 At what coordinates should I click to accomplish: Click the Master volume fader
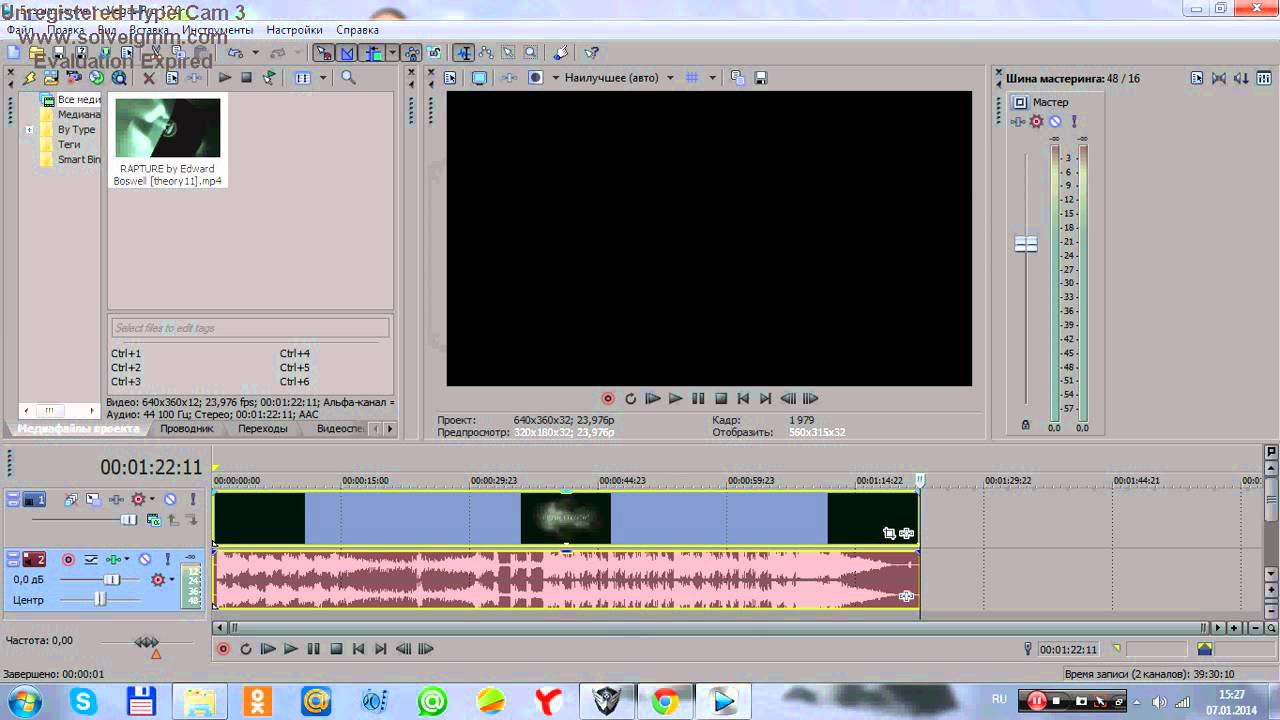tap(1026, 244)
